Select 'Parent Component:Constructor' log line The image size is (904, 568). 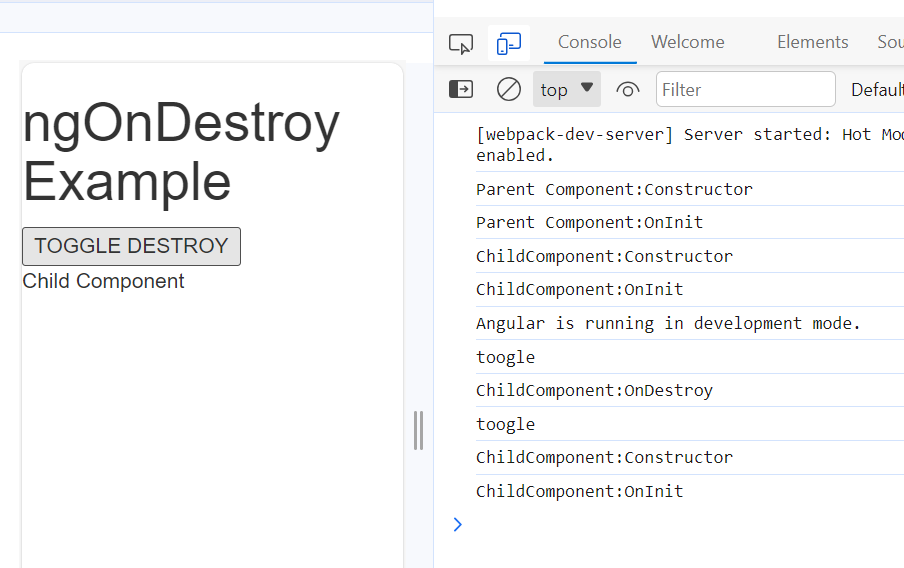point(614,189)
